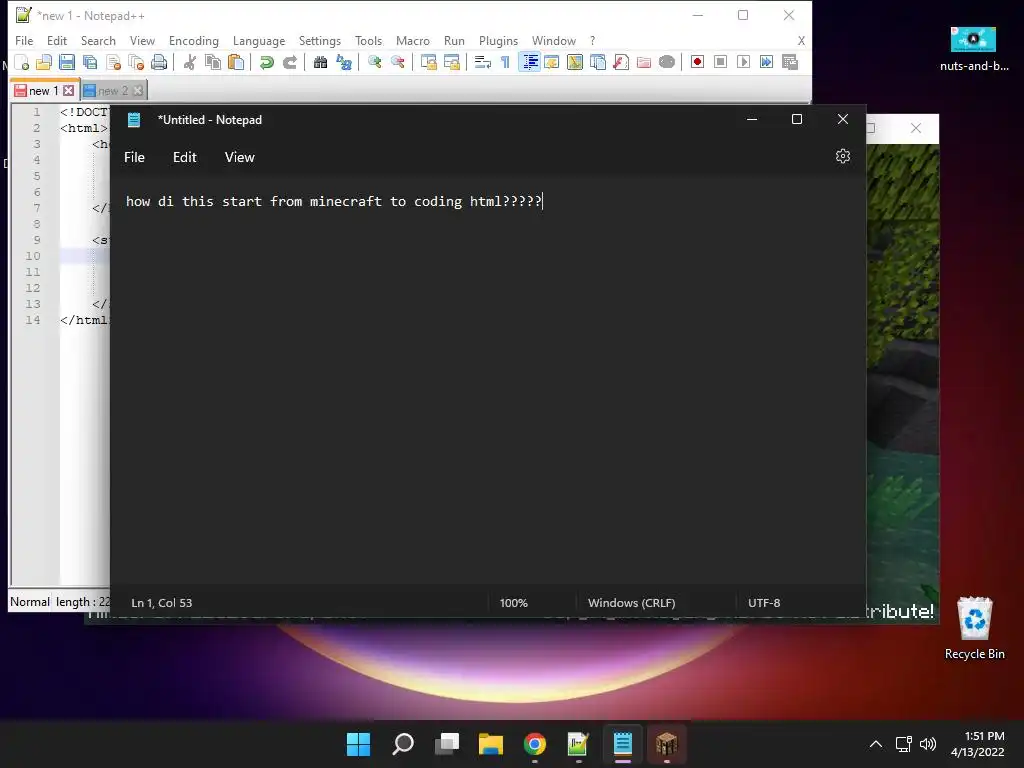Open the Search menu in Notepad++
The width and height of the screenshot is (1024, 768).
pos(98,40)
